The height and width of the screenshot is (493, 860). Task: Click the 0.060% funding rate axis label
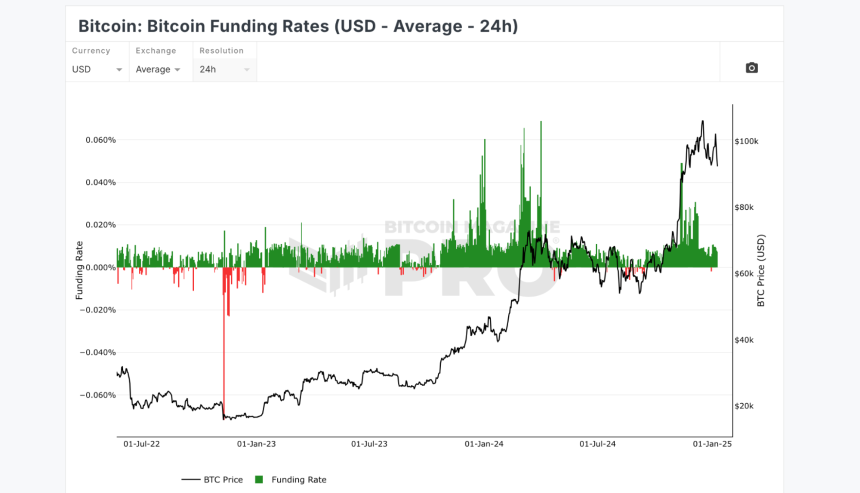tap(100, 140)
